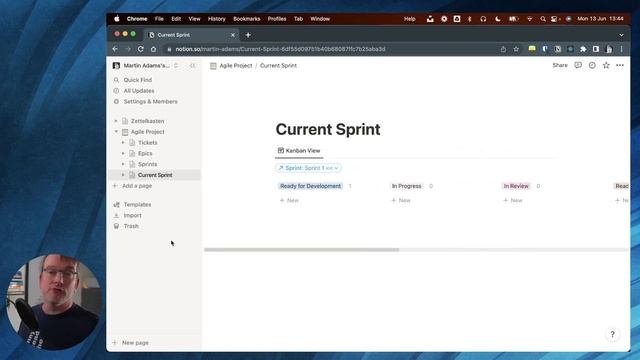This screenshot has height=360, width=640.
Task: Open the View menu
Action: point(194,19)
